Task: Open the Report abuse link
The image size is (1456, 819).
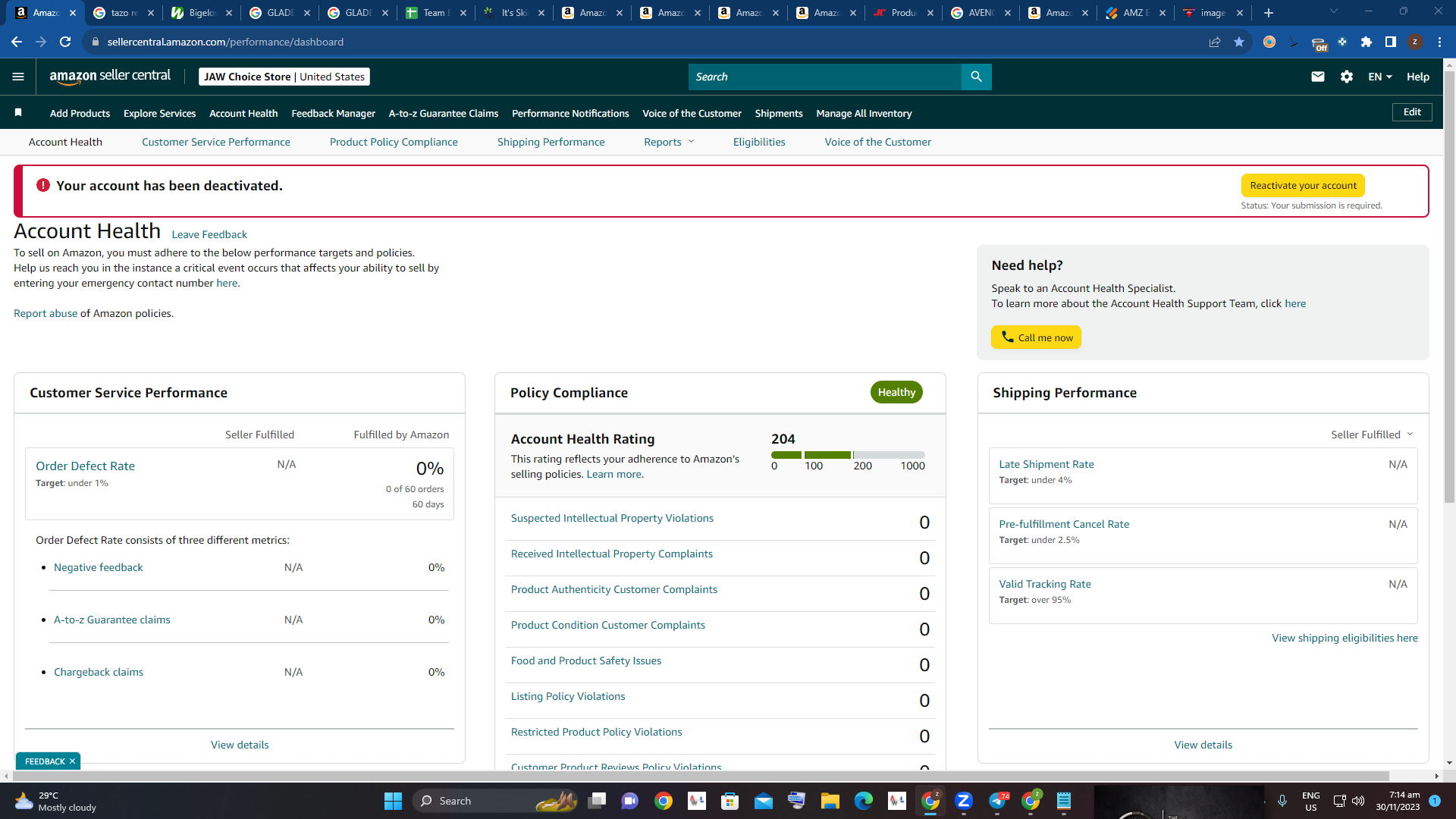Action: click(45, 313)
